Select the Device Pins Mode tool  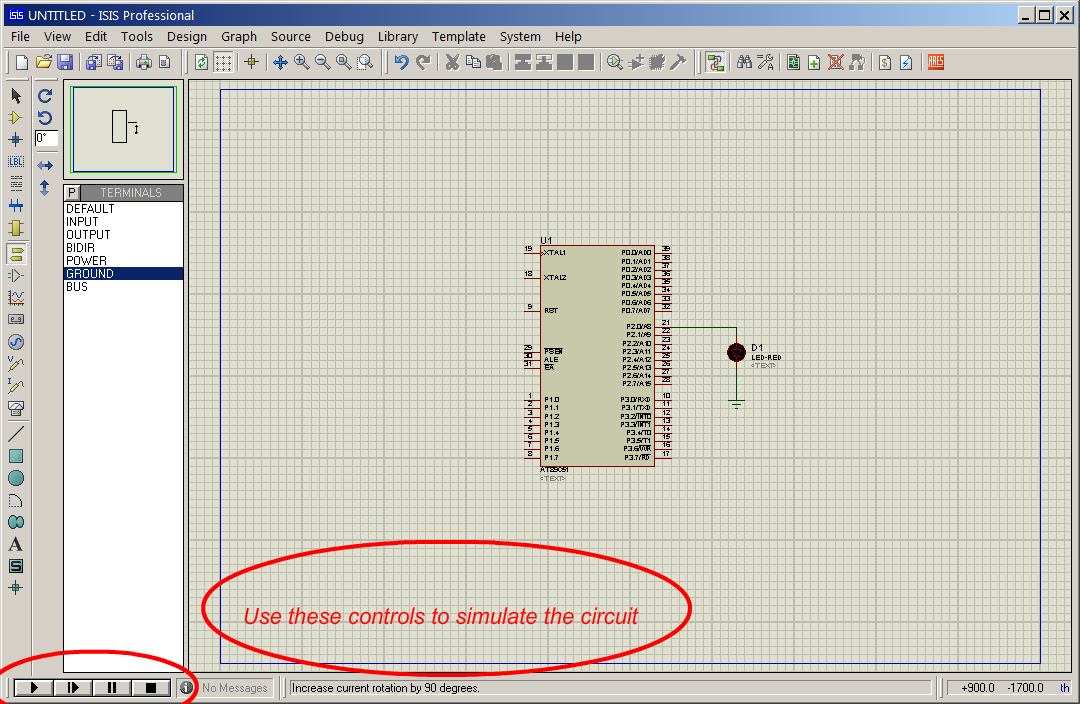[15, 273]
